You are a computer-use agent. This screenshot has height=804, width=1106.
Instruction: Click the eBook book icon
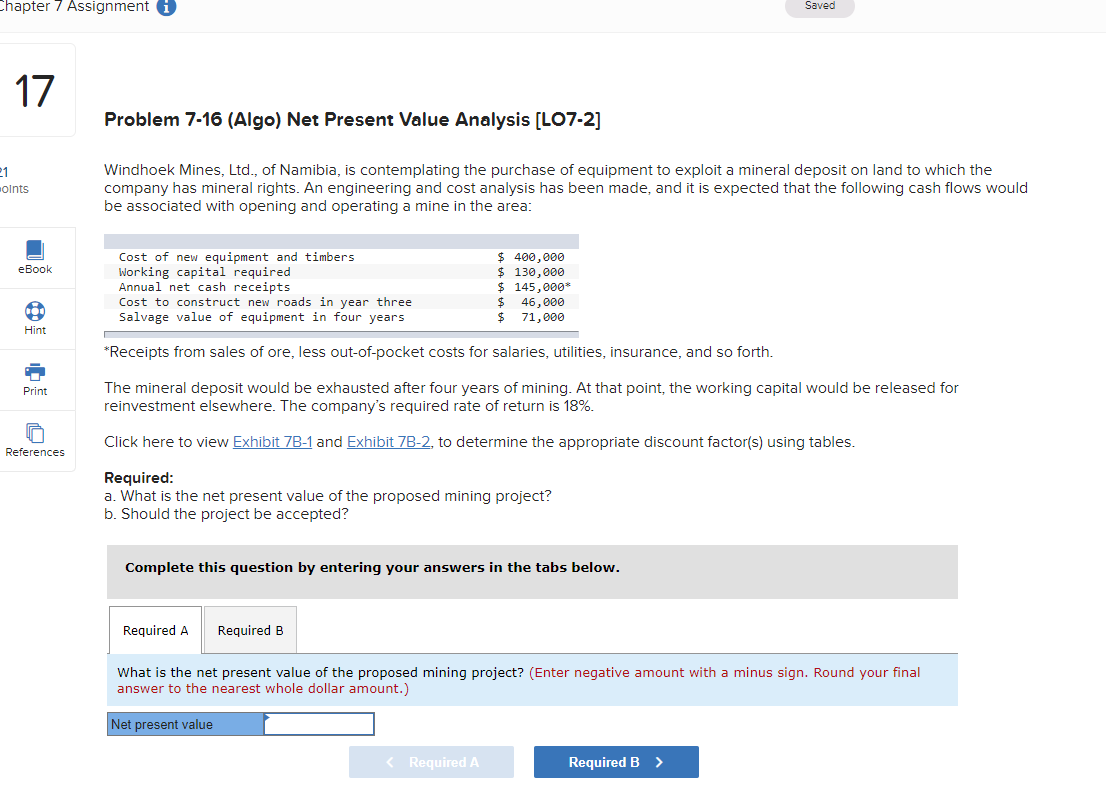[36, 249]
